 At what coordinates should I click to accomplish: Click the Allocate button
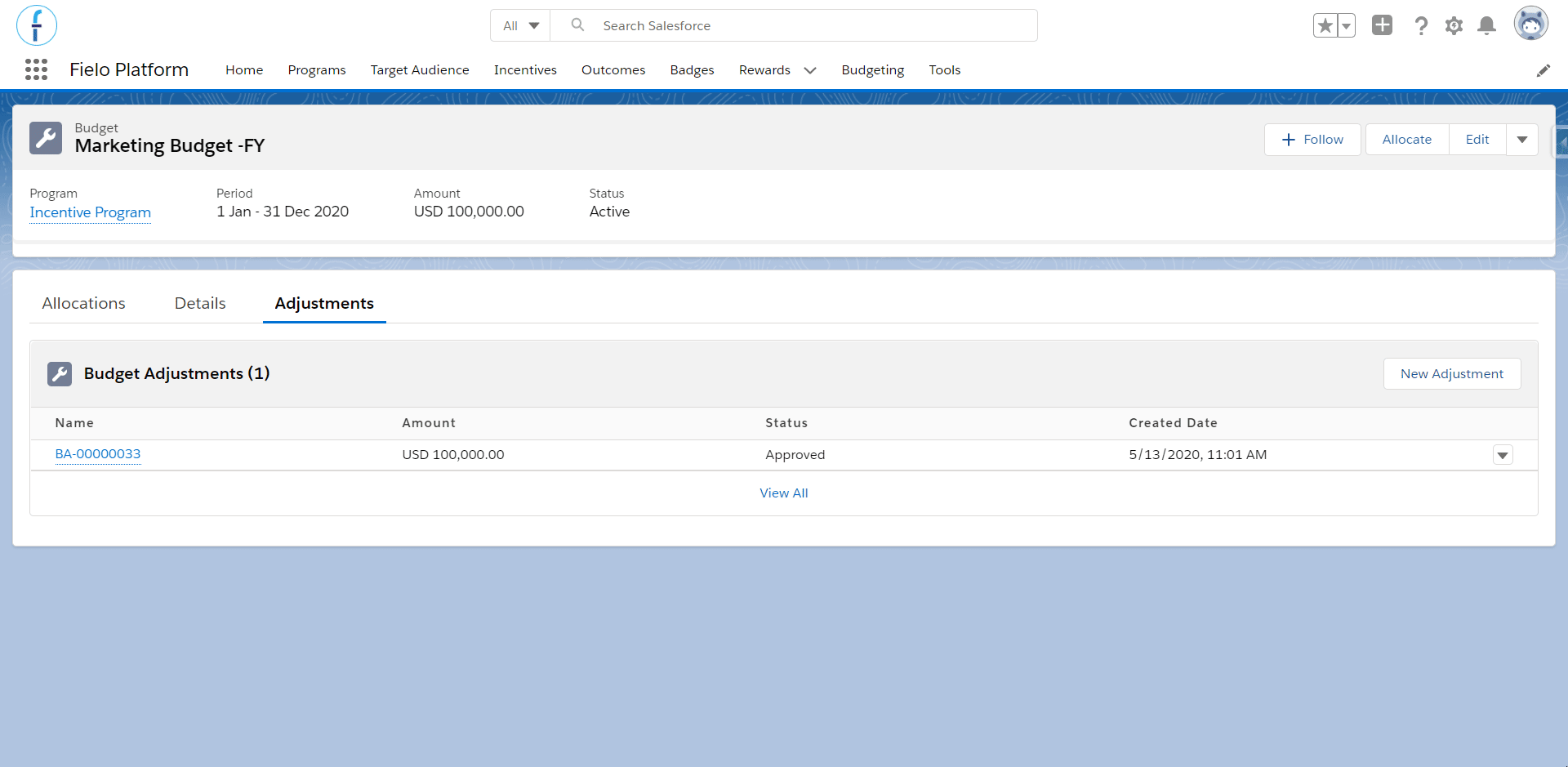(x=1407, y=140)
